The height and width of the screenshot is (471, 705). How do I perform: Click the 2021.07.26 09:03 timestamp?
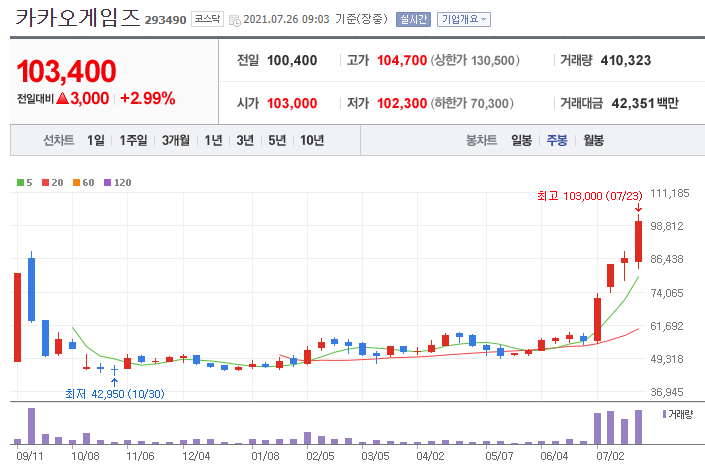[286, 19]
